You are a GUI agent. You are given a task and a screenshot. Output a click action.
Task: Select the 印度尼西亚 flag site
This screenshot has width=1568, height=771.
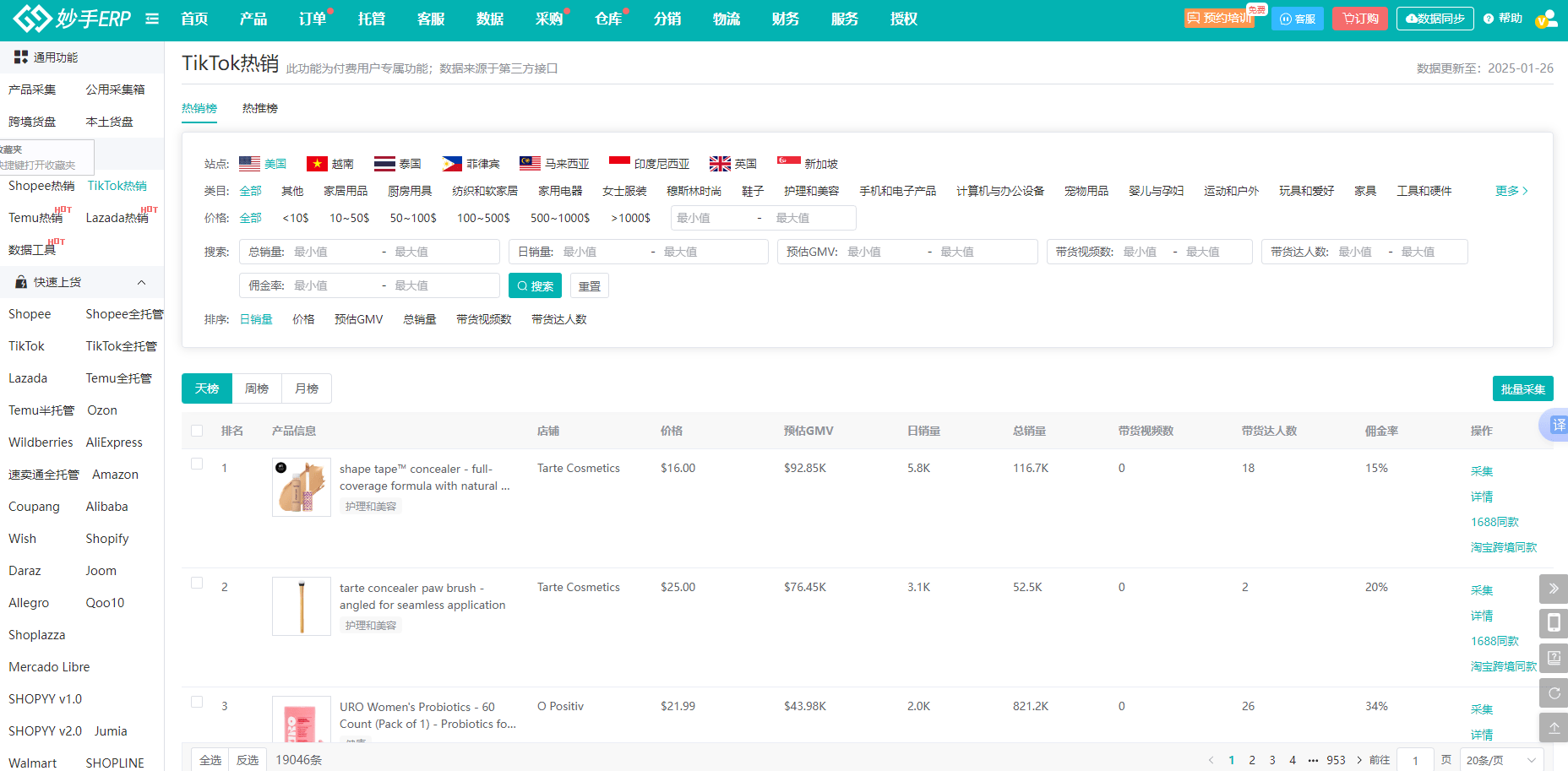click(x=619, y=164)
